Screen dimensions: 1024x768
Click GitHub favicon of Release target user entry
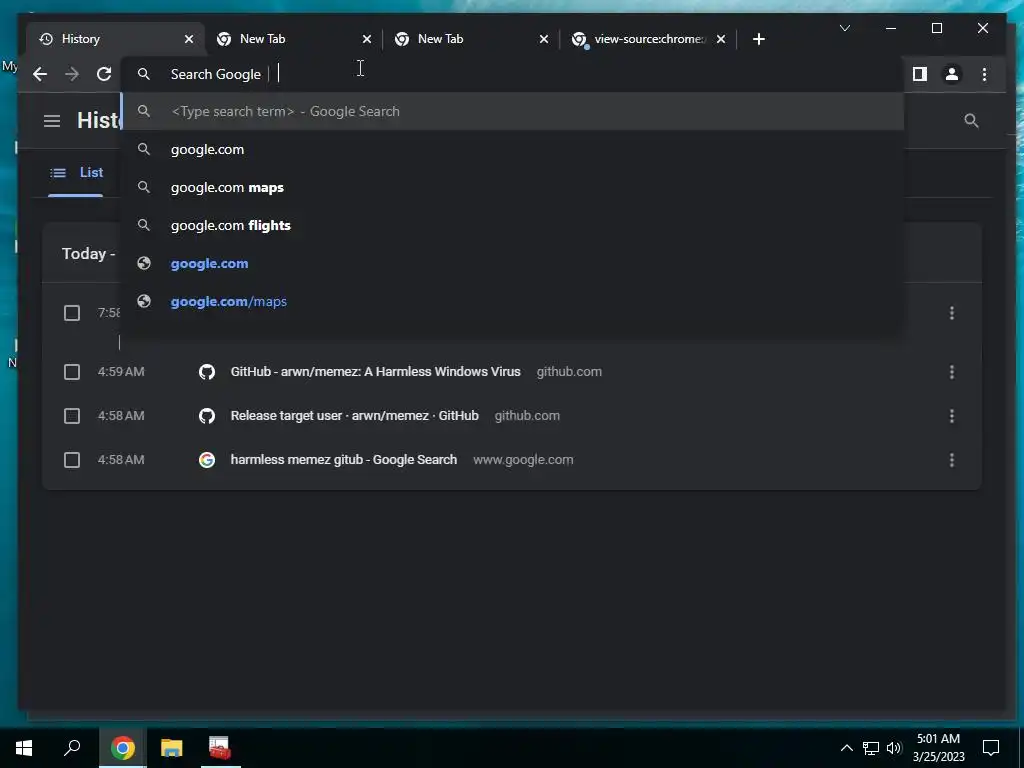coord(207,416)
